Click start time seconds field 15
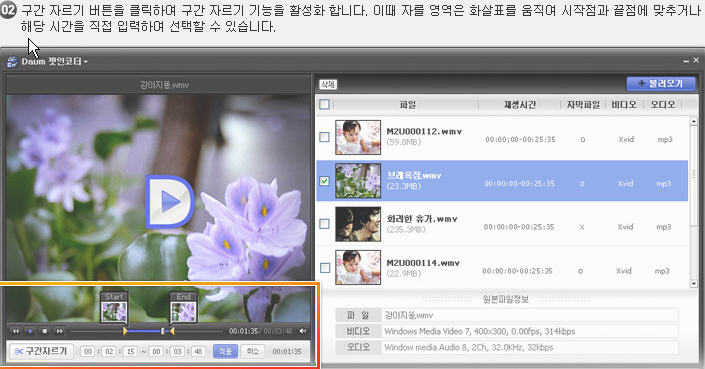The image size is (705, 369). click(130, 351)
